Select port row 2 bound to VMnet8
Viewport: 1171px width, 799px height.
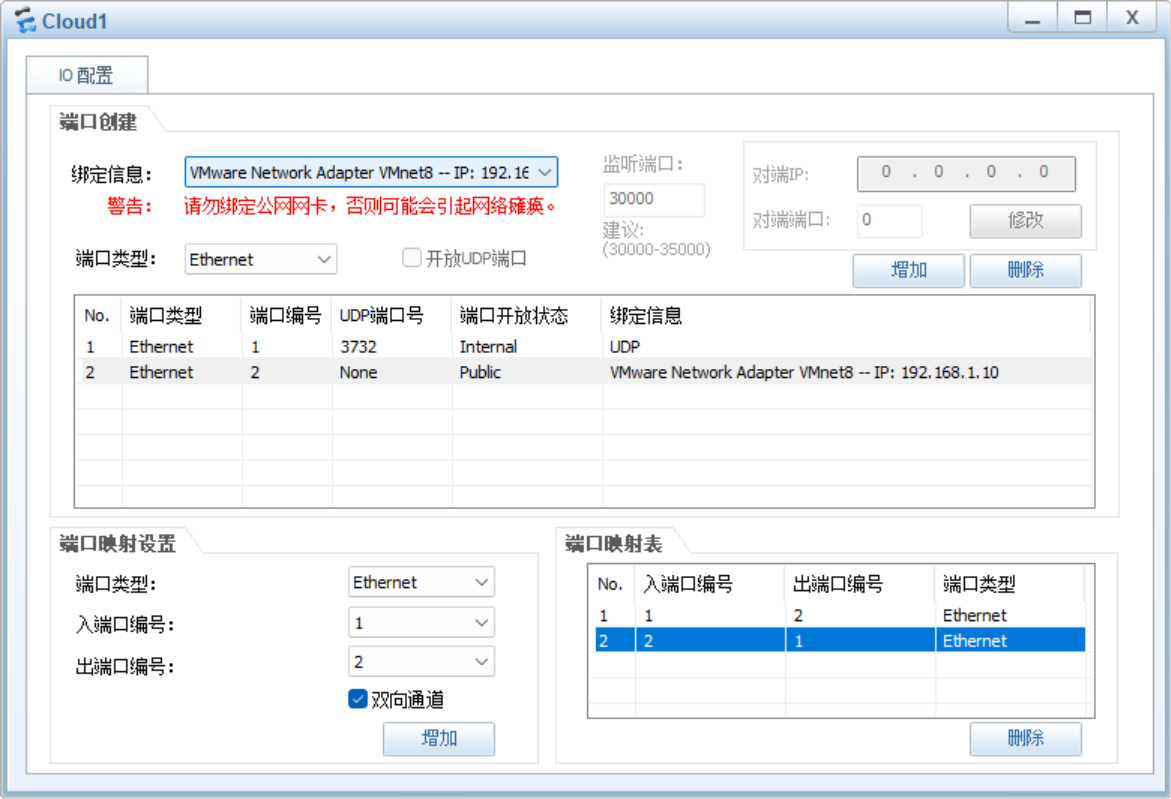[x=583, y=372]
